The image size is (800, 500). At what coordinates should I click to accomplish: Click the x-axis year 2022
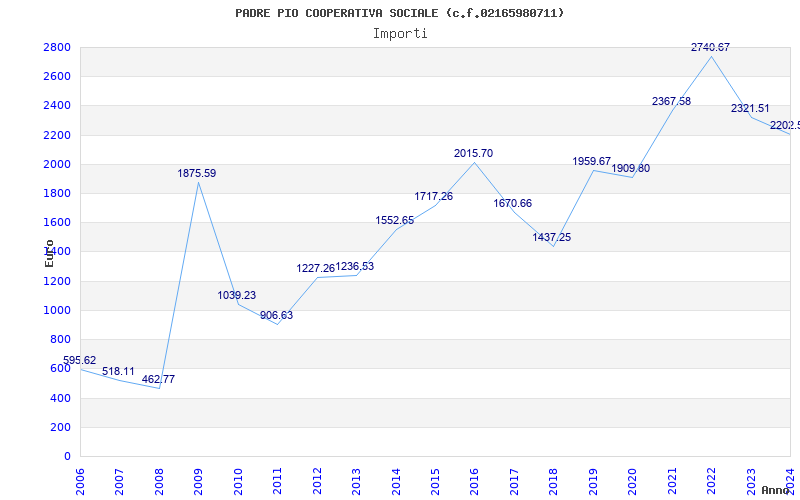pyautogui.click(x=711, y=482)
